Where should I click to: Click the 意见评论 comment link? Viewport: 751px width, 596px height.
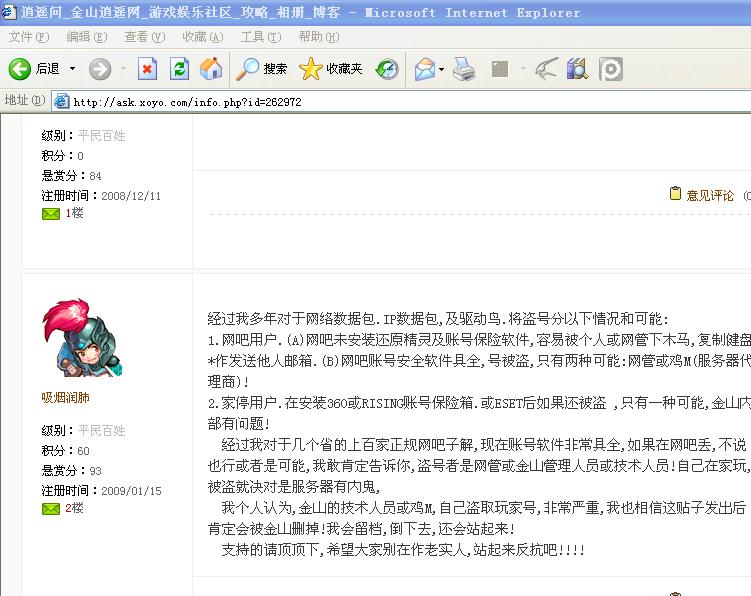(710, 195)
